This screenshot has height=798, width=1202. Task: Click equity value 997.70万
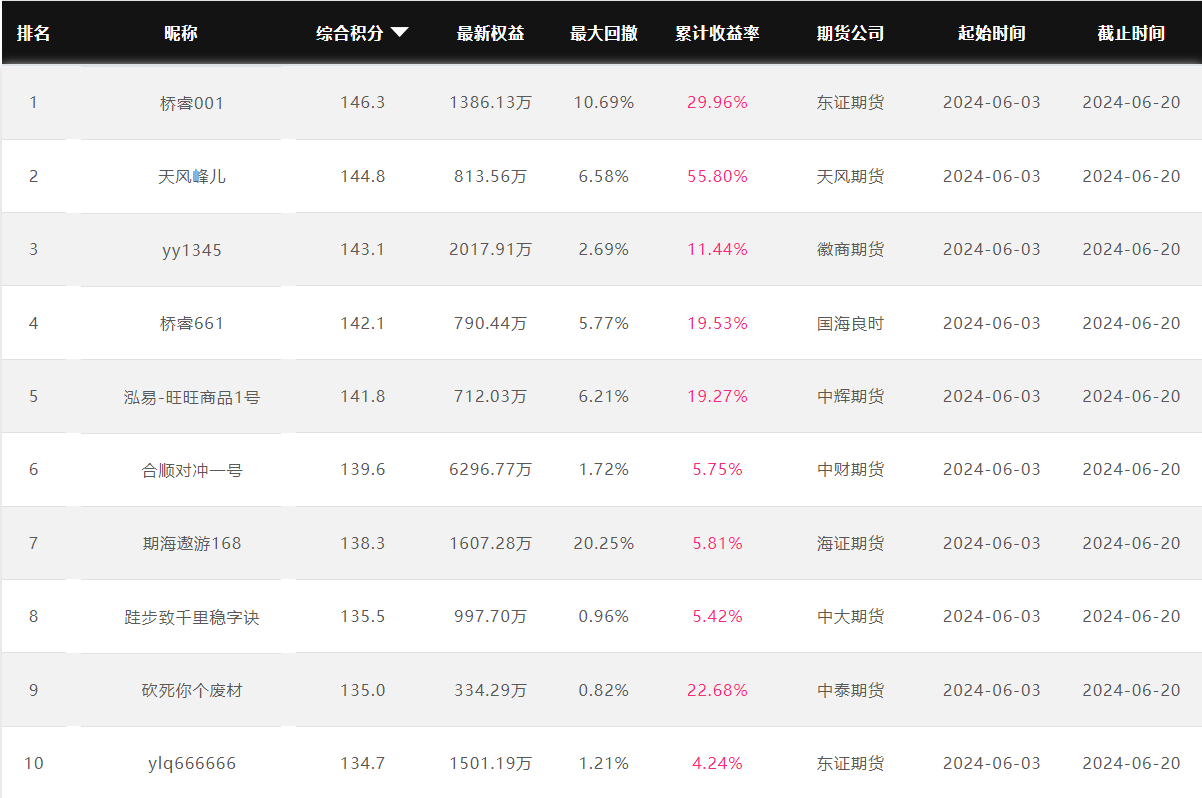(x=490, y=616)
